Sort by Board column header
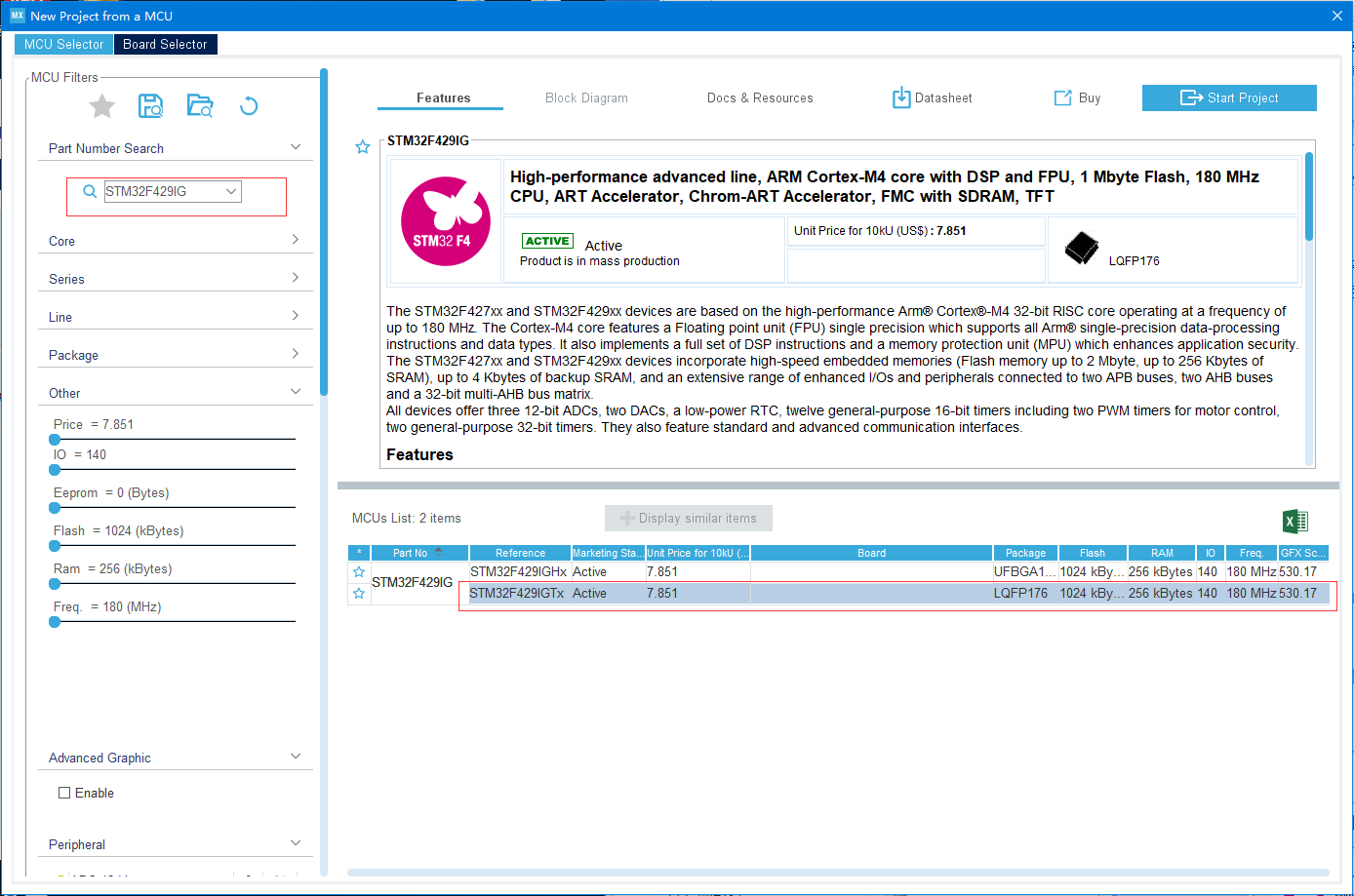The image size is (1354, 896). tap(871, 553)
